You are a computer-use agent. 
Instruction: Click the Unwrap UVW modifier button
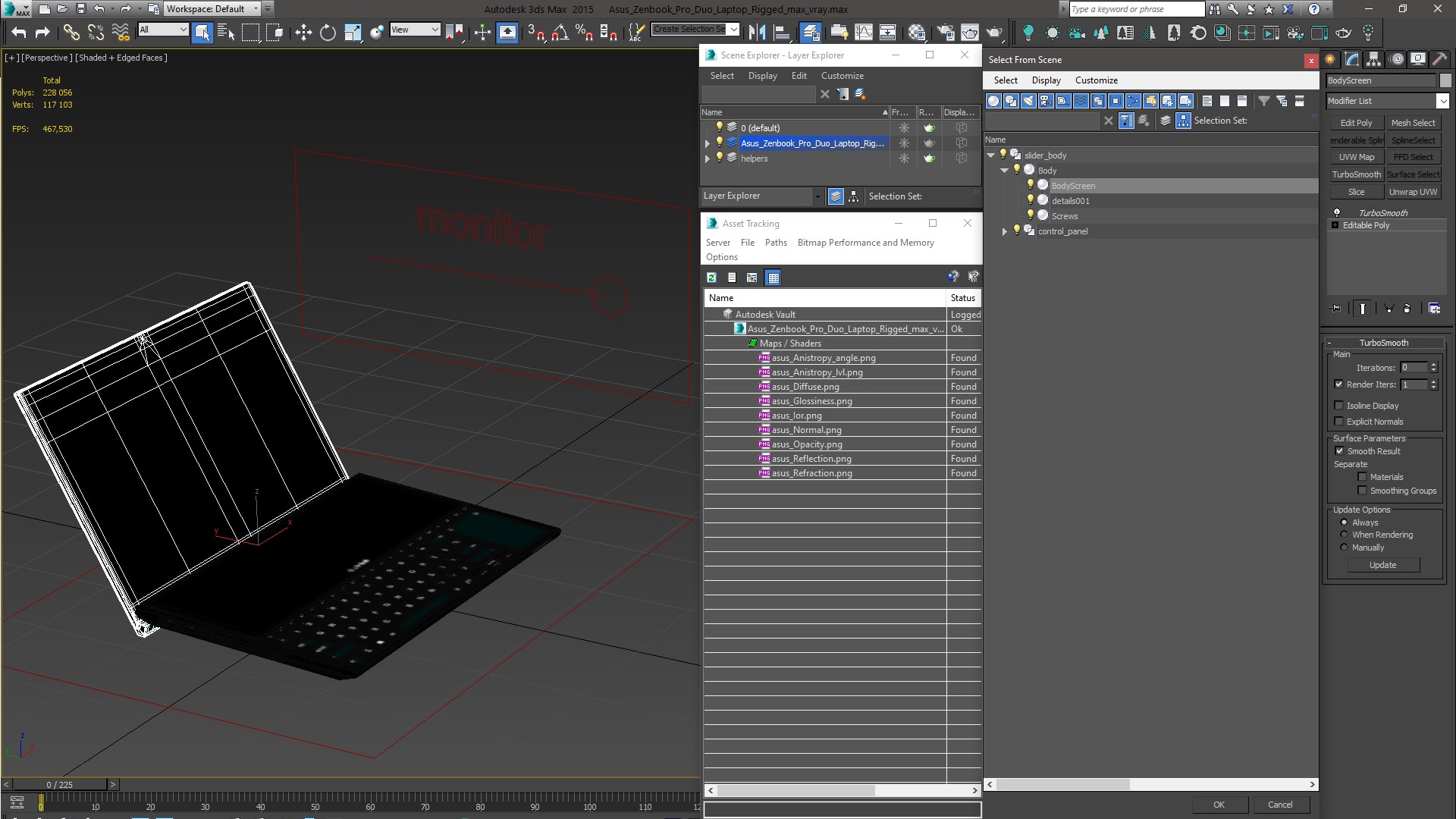coord(1413,192)
